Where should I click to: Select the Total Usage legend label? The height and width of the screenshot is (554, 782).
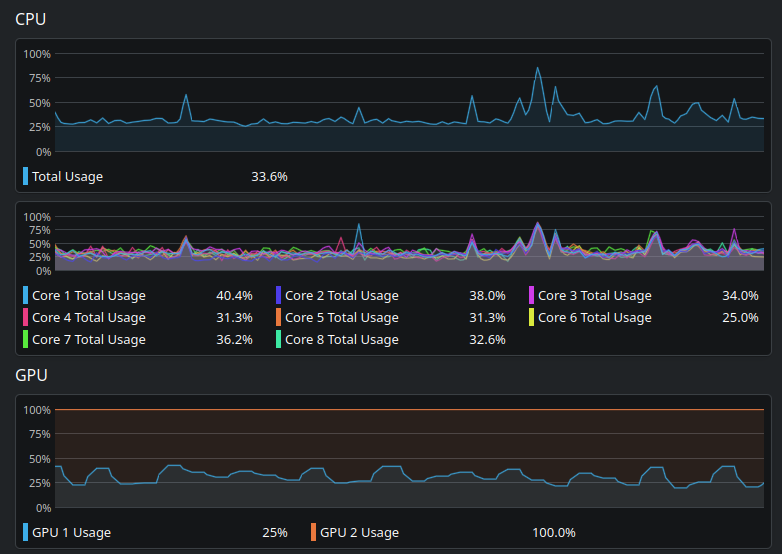coord(67,177)
